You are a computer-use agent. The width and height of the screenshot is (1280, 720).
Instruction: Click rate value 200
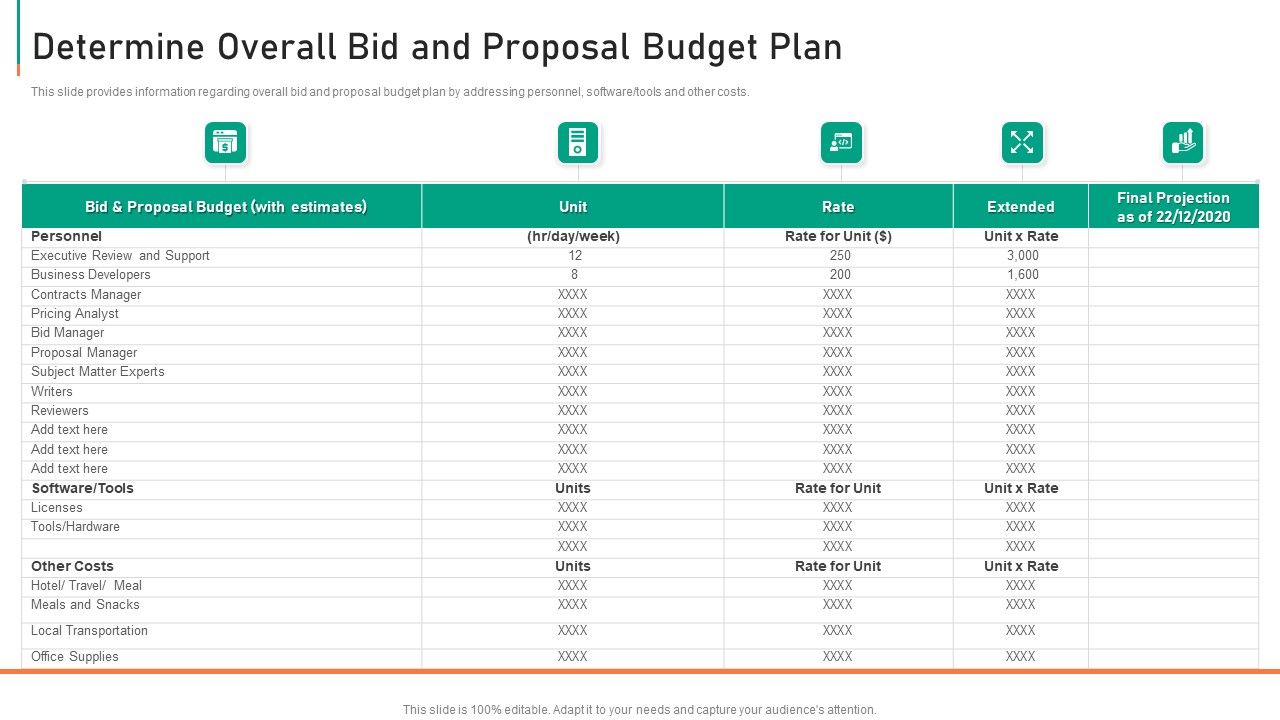point(840,275)
